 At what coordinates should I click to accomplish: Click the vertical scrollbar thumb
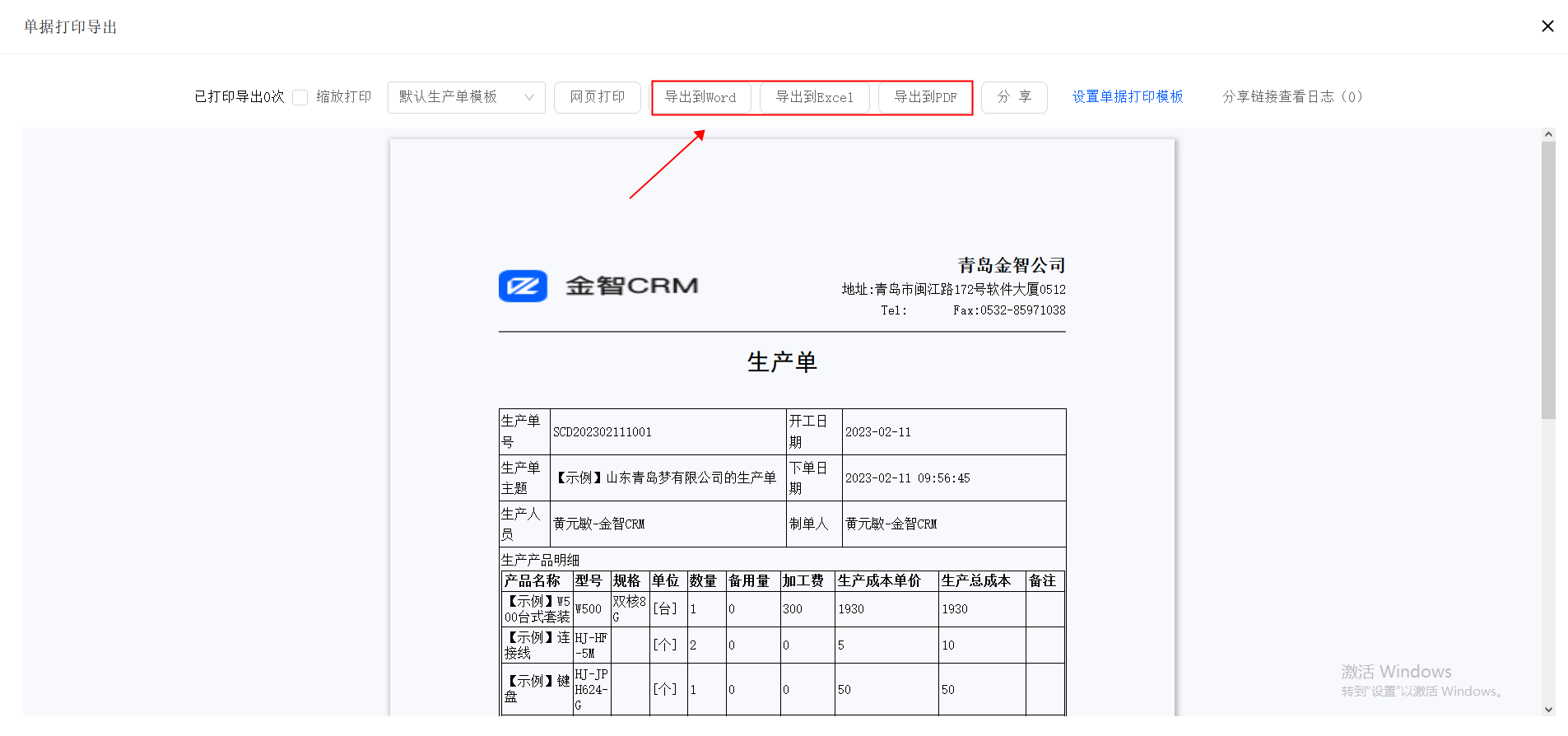[1548, 280]
